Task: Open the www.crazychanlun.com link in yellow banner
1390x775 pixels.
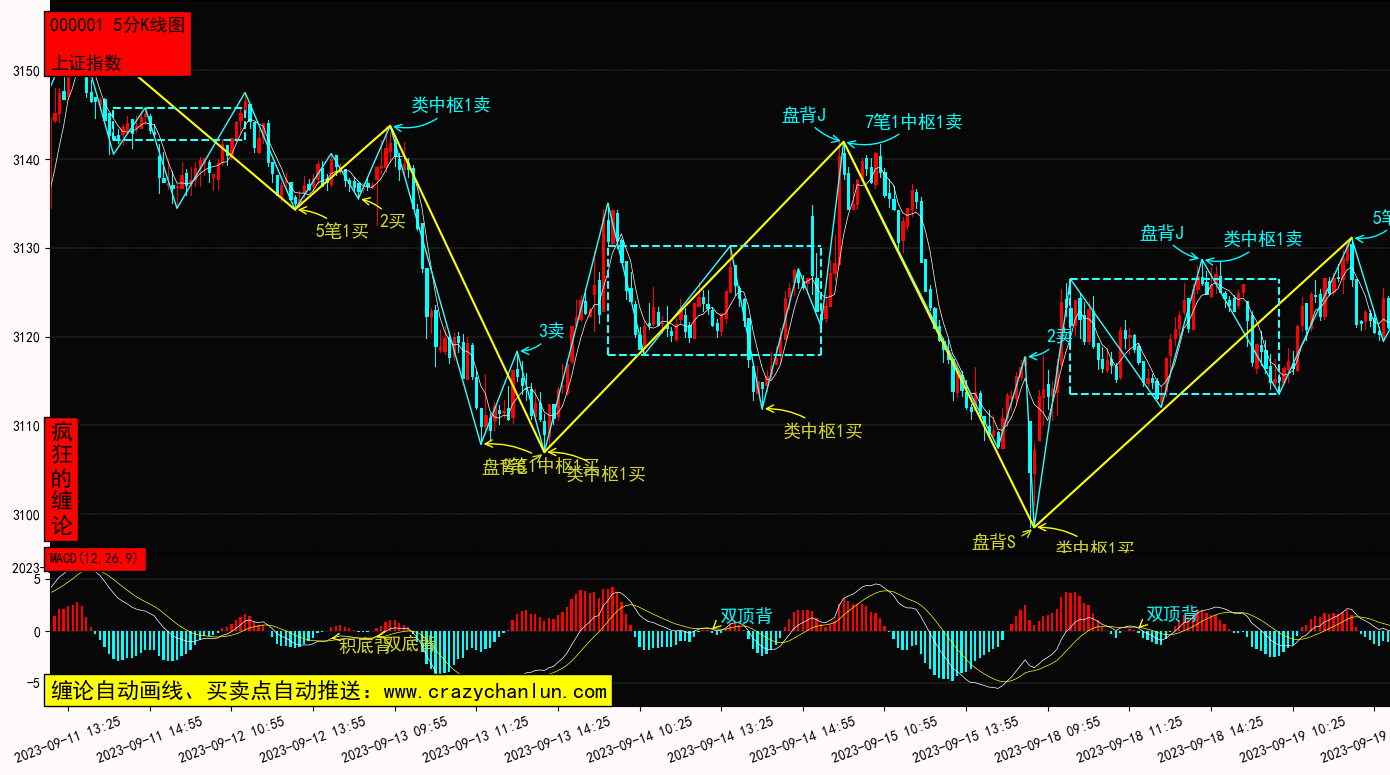Action: 495,691
